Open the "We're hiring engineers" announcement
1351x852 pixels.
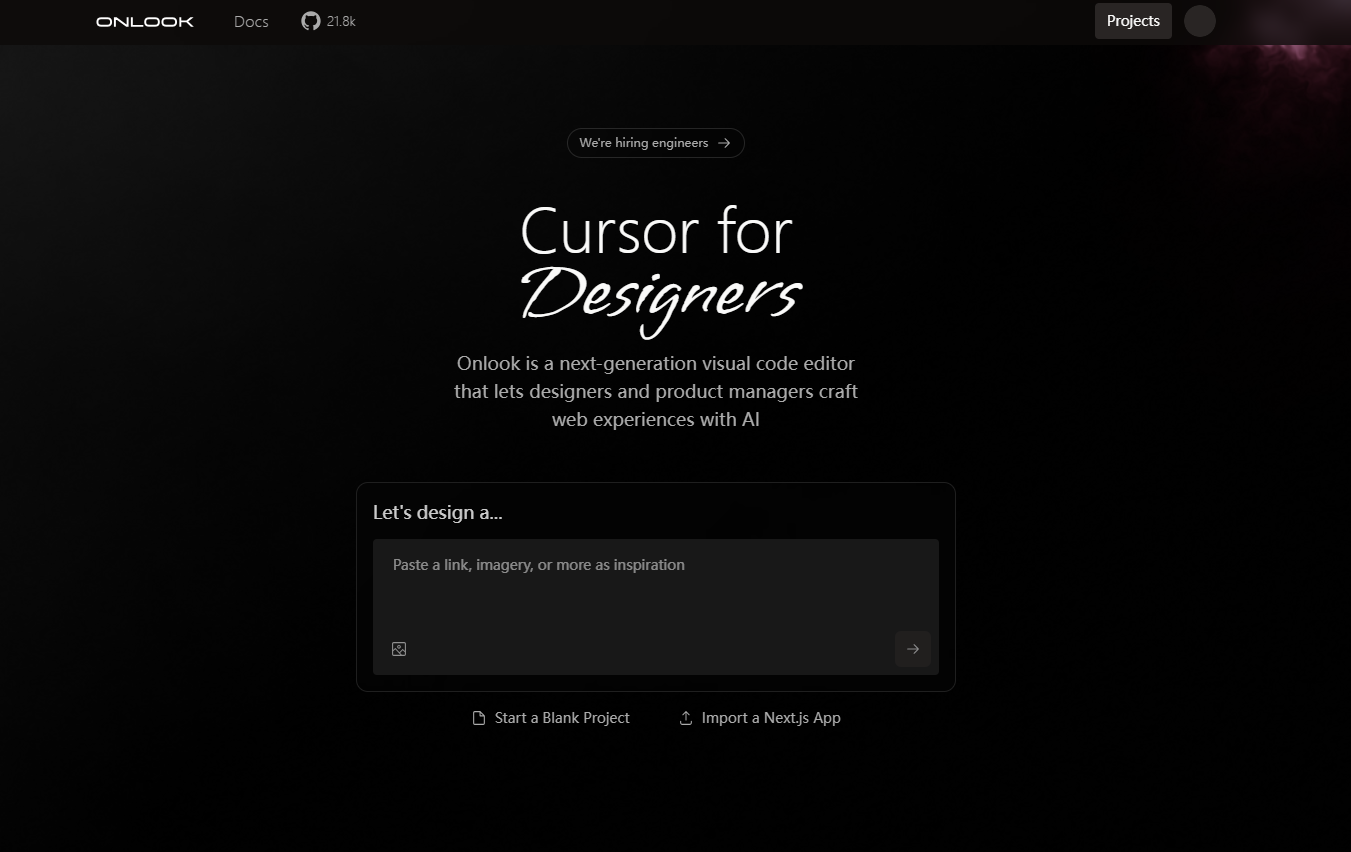pyautogui.click(x=644, y=143)
